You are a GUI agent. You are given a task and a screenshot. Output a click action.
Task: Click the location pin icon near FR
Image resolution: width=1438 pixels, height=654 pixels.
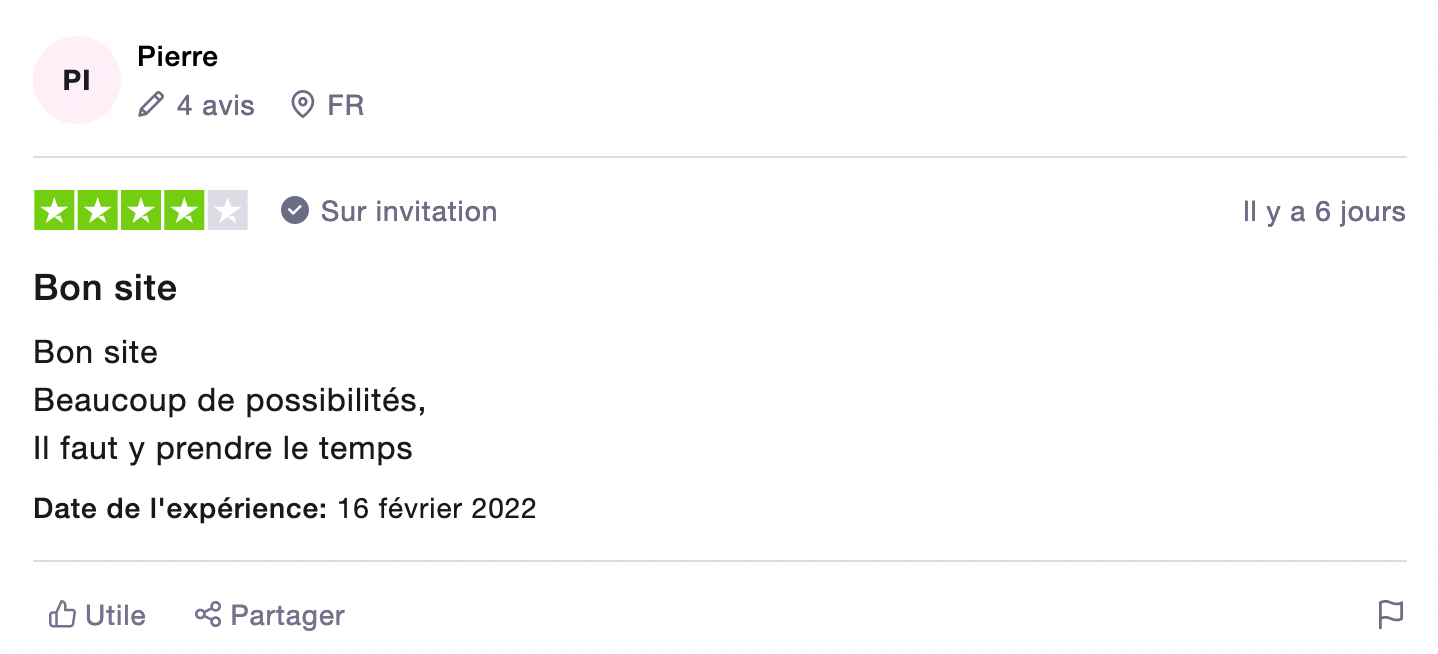(x=302, y=105)
